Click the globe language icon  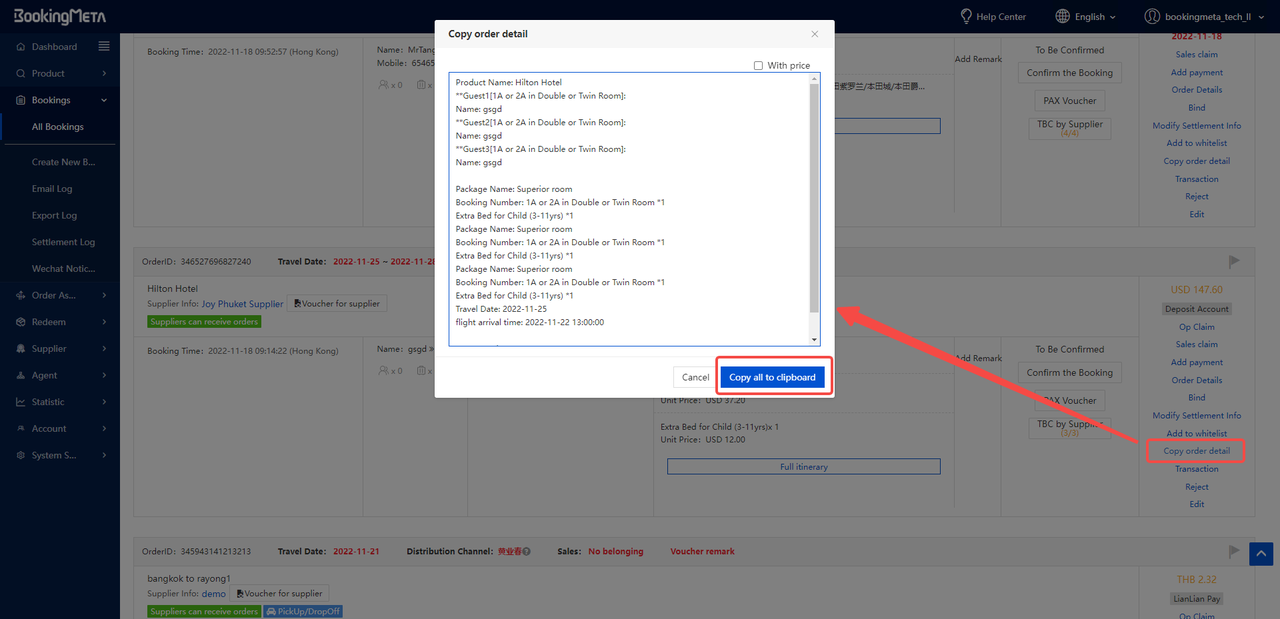click(x=1062, y=16)
